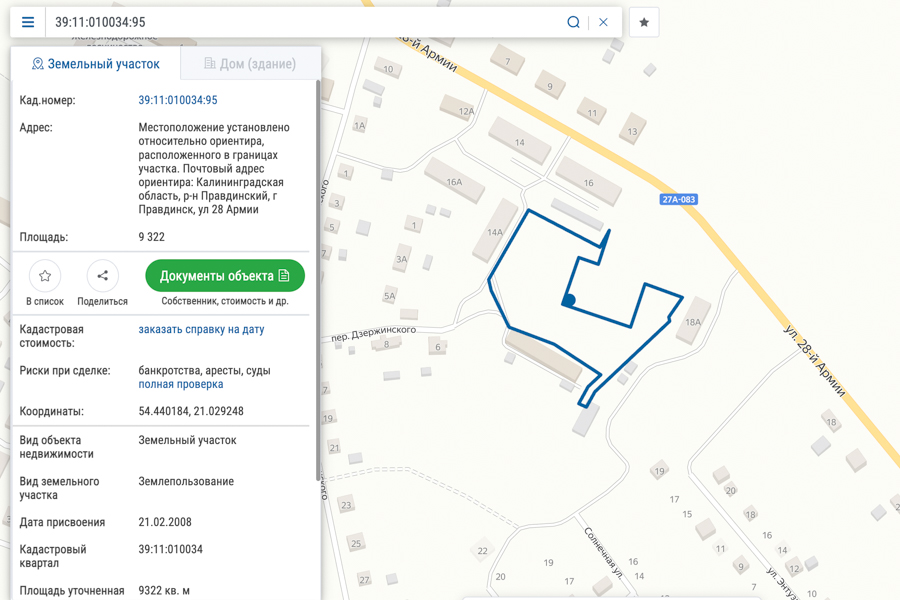Viewport: 900px width, 600px height.
Task: Select cadastral quarter 39:11:010034 text
Action: (x=170, y=549)
